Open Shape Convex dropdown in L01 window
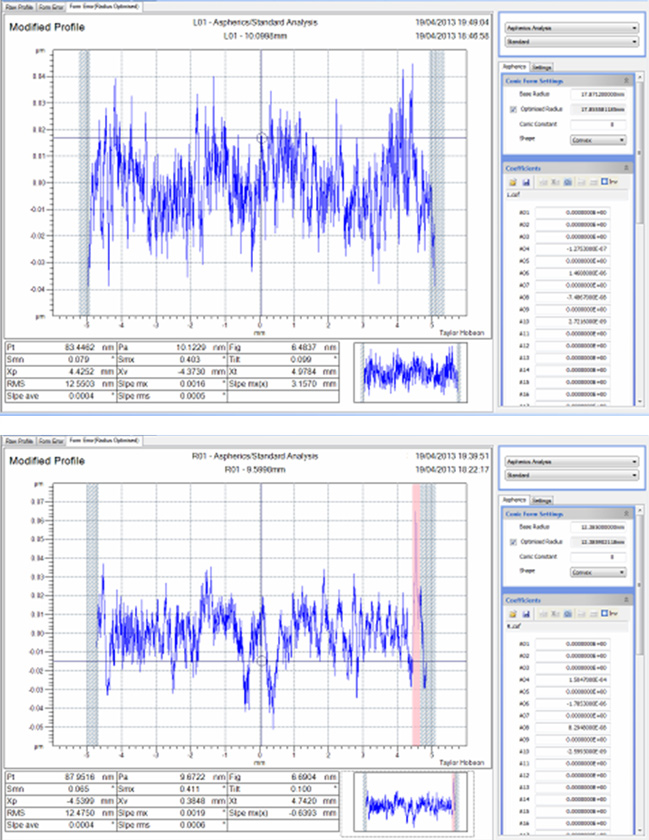Image resolution: width=649 pixels, height=840 pixels. click(598, 140)
